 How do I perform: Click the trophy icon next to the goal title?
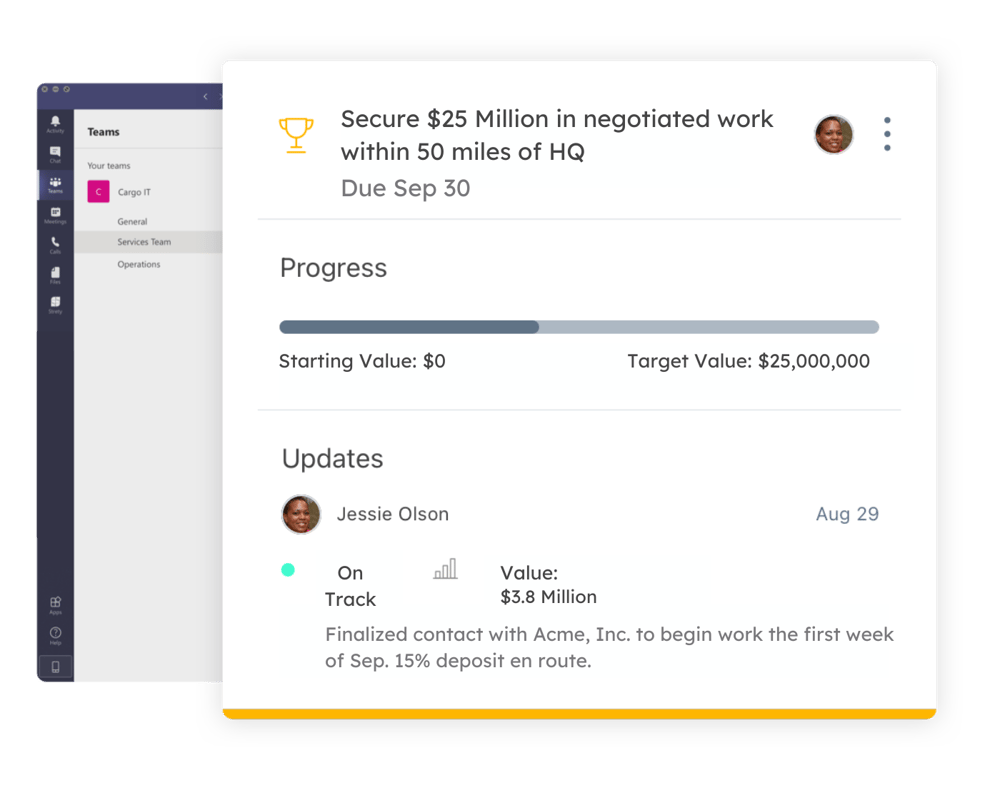[296, 132]
